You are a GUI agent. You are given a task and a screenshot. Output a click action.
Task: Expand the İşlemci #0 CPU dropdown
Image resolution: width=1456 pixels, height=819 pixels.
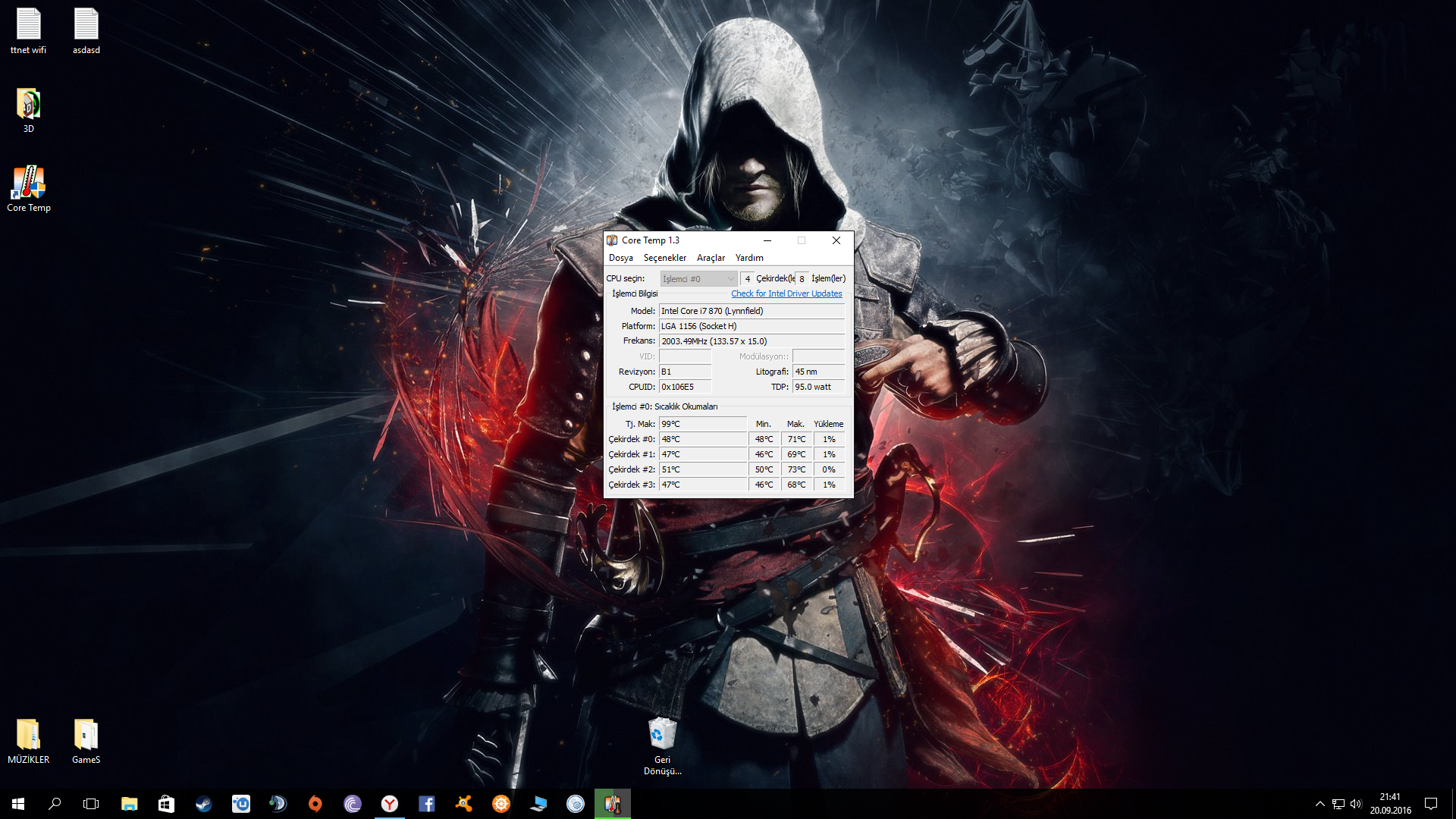click(698, 279)
